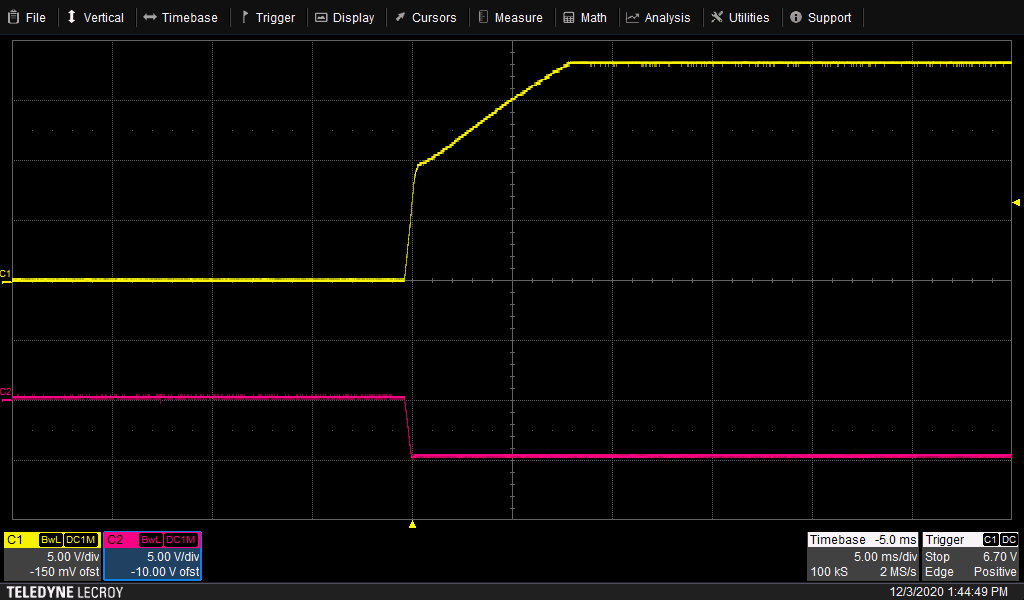Toggle the BwL badge on C2

click(150, 540)
